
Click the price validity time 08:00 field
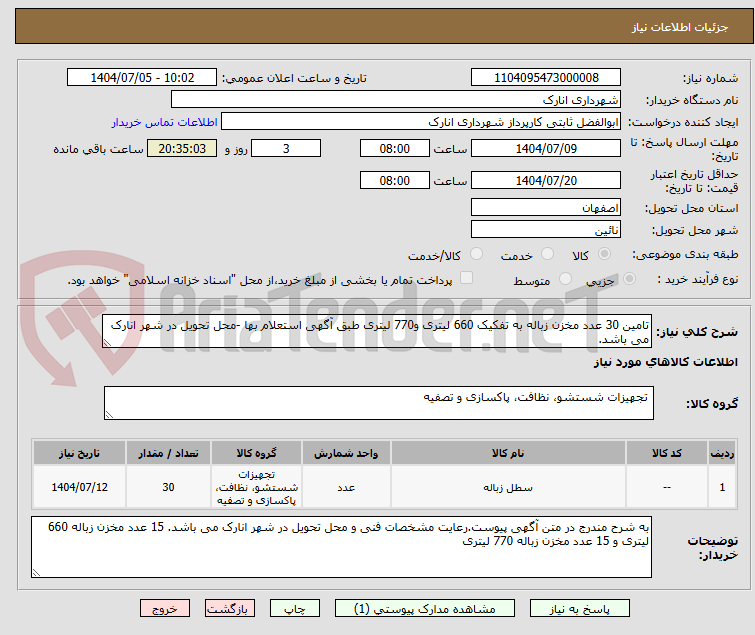[x=395, y=180]
